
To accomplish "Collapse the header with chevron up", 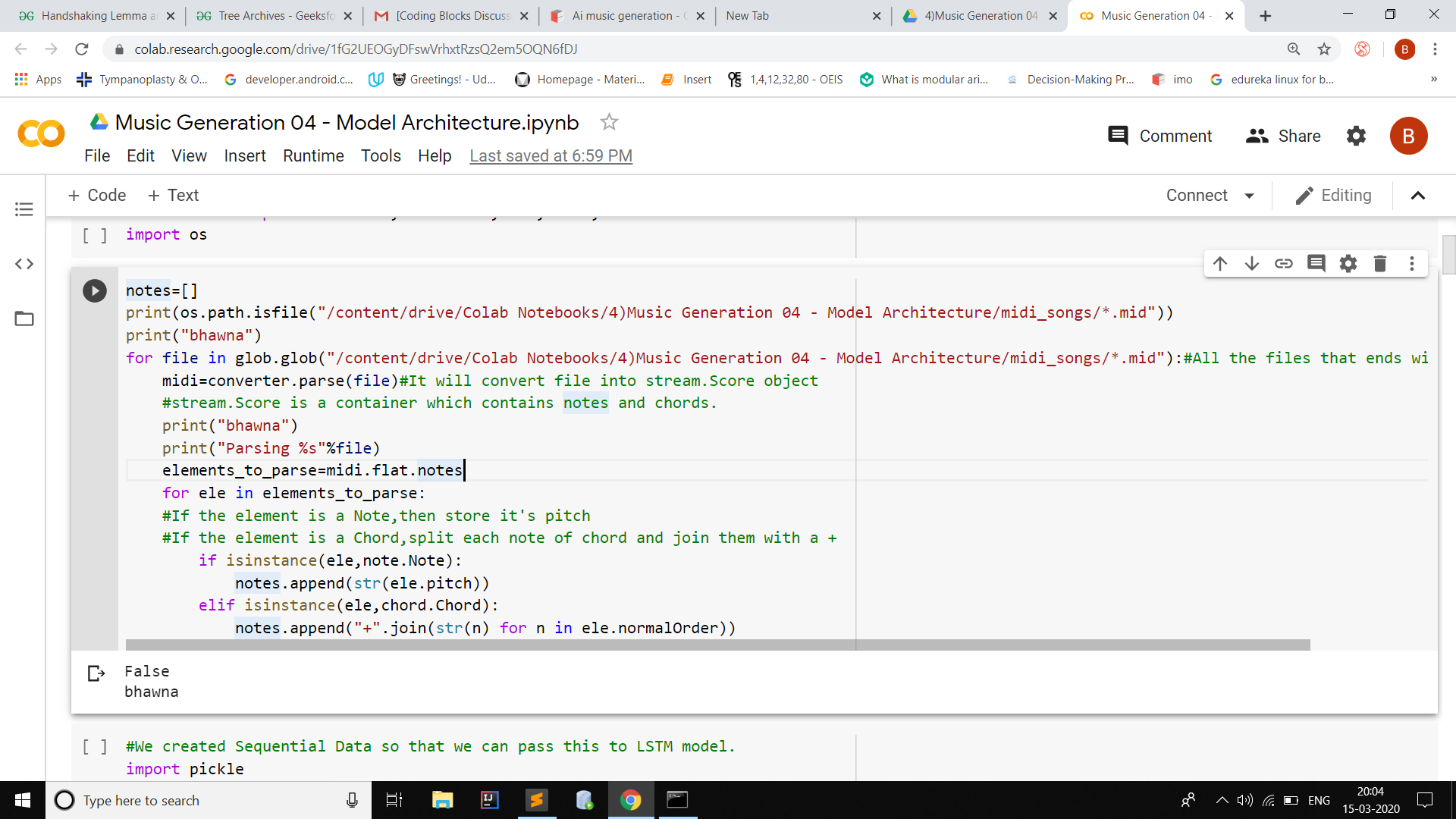I will [x=1418, y=196].
